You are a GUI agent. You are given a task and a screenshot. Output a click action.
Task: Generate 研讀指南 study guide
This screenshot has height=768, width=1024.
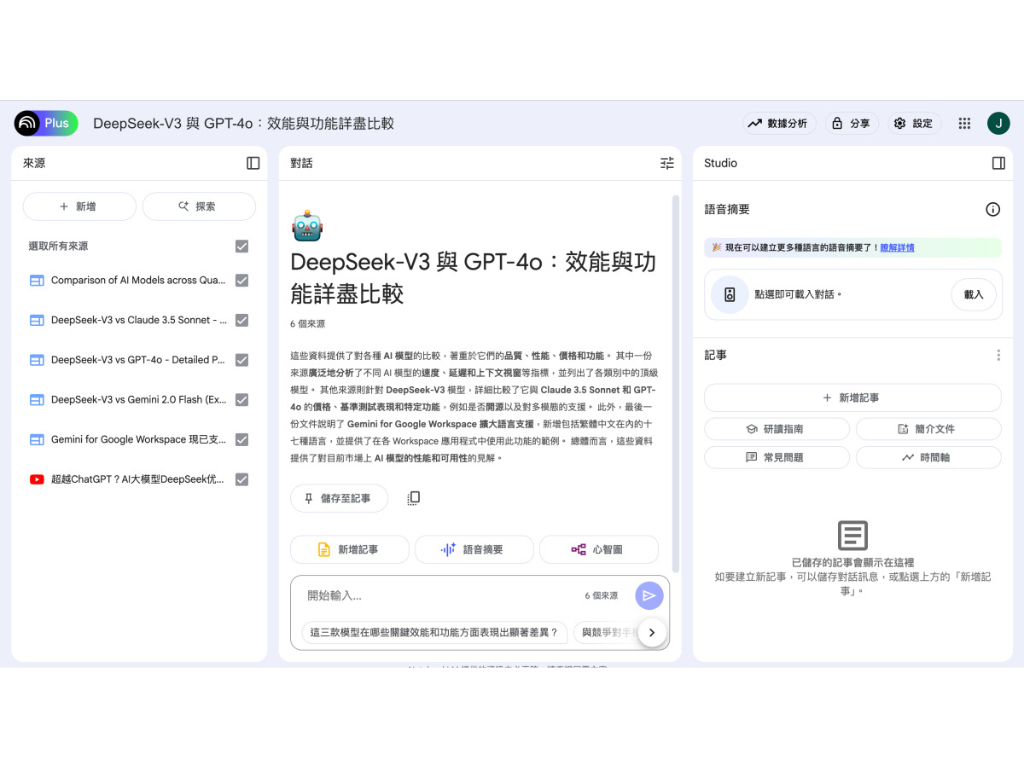point(776,429)
